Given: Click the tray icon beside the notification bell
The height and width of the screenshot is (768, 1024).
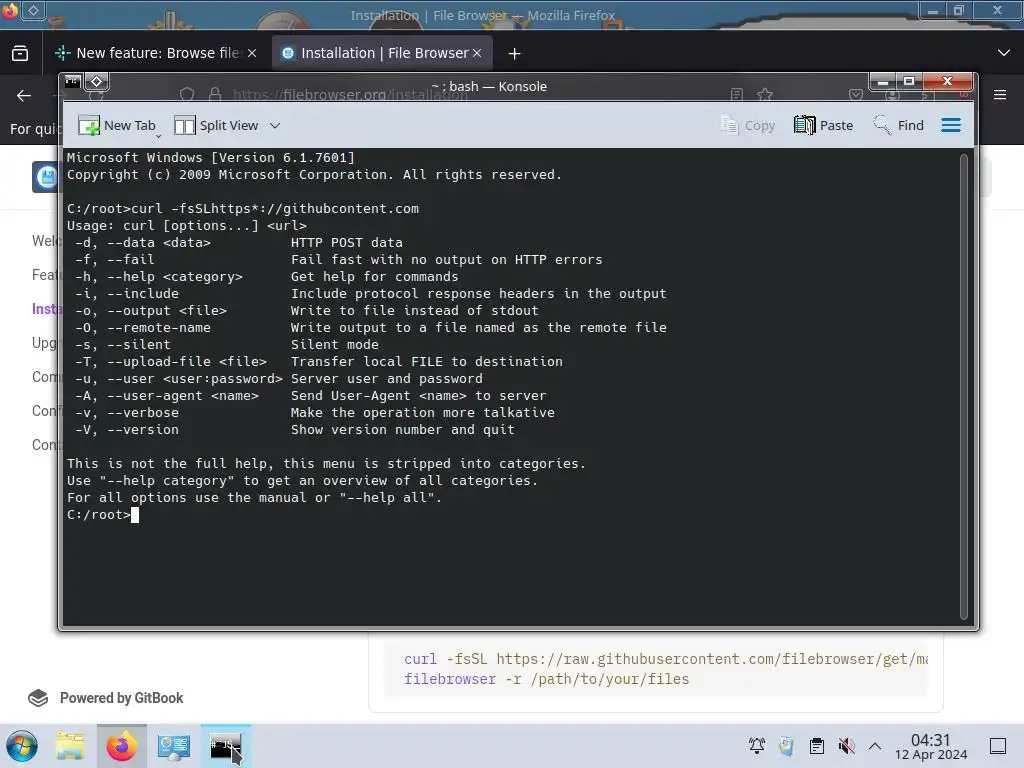Looking at the screenshot, I should (x=786, y=746).
